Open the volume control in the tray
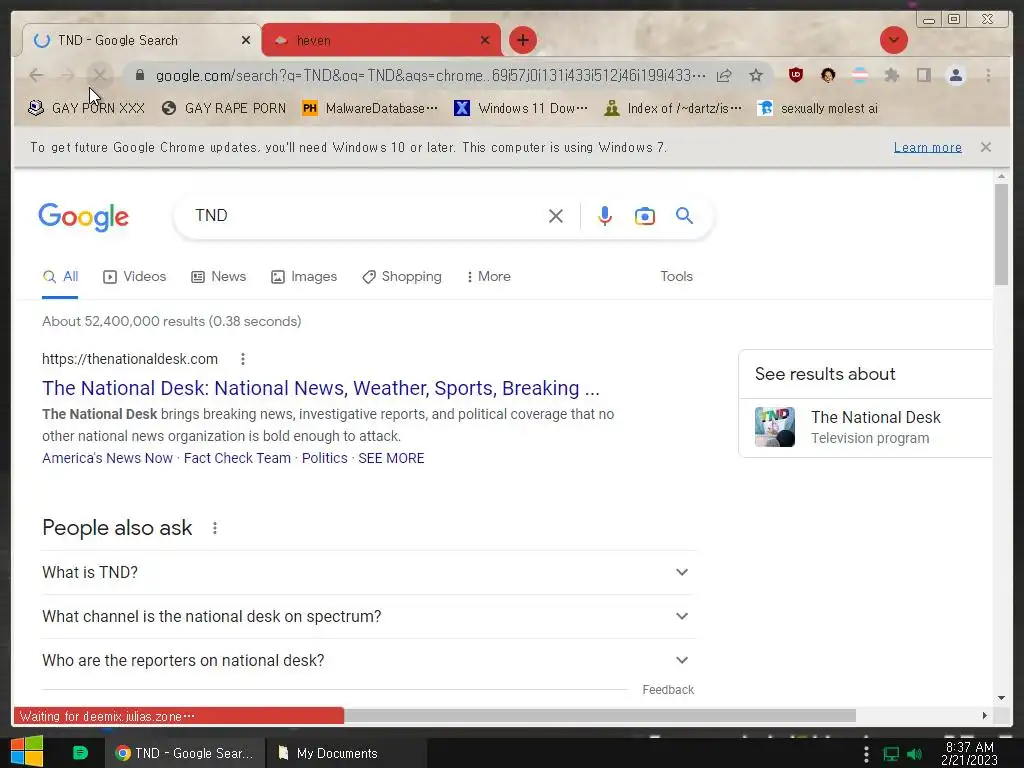The image size is (1024, 768). click(914, 754)
